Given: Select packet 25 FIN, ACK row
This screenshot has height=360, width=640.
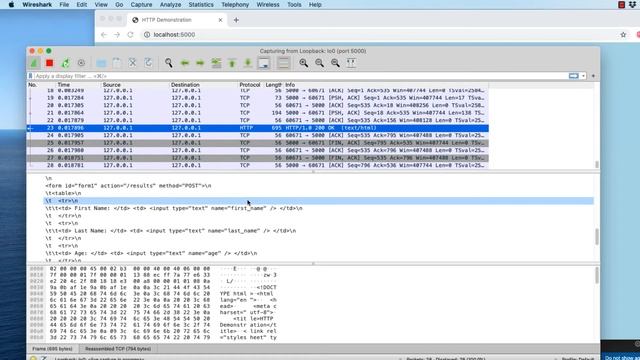Looking at the screenshot, I should point(258,143).
